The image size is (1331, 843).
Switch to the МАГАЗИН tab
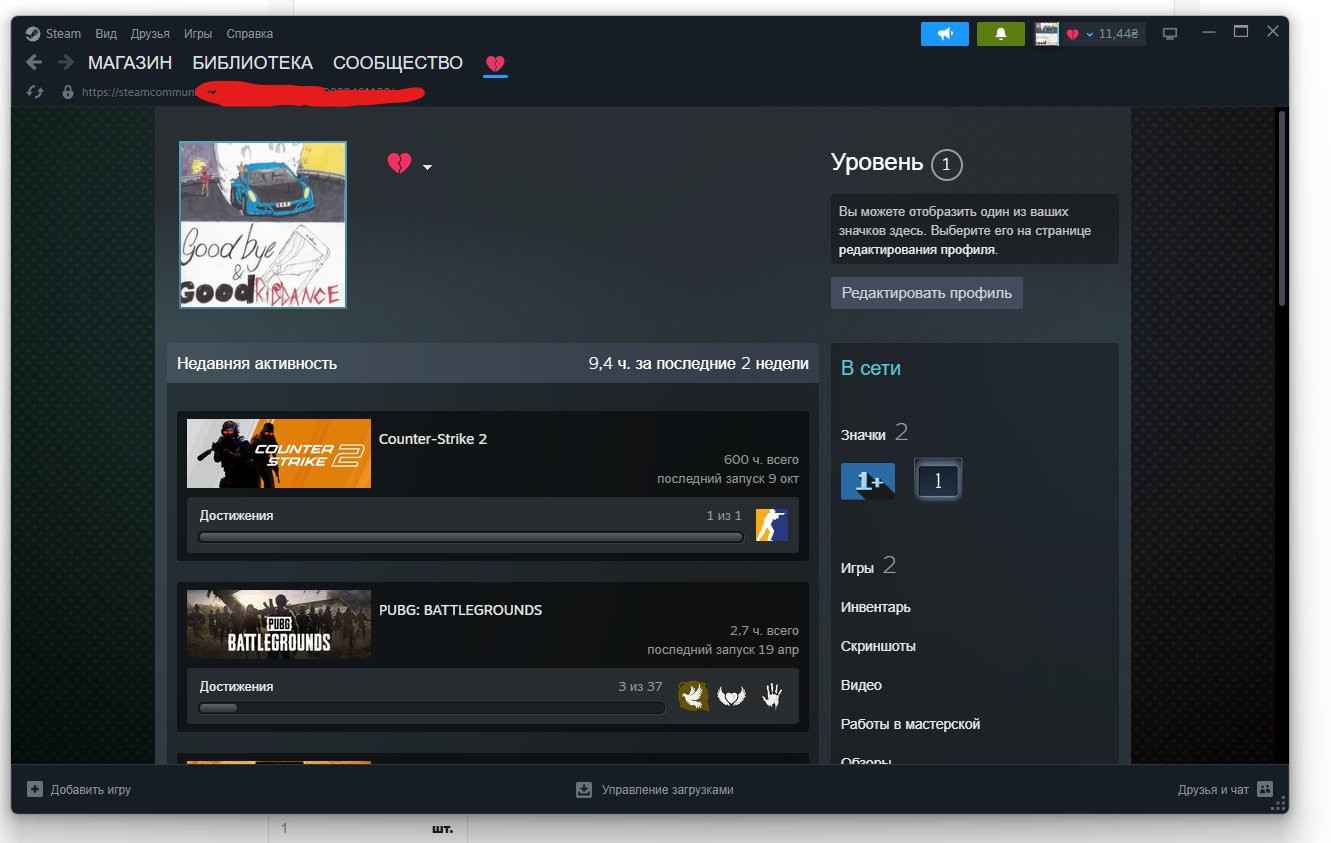tap(130, 63)
